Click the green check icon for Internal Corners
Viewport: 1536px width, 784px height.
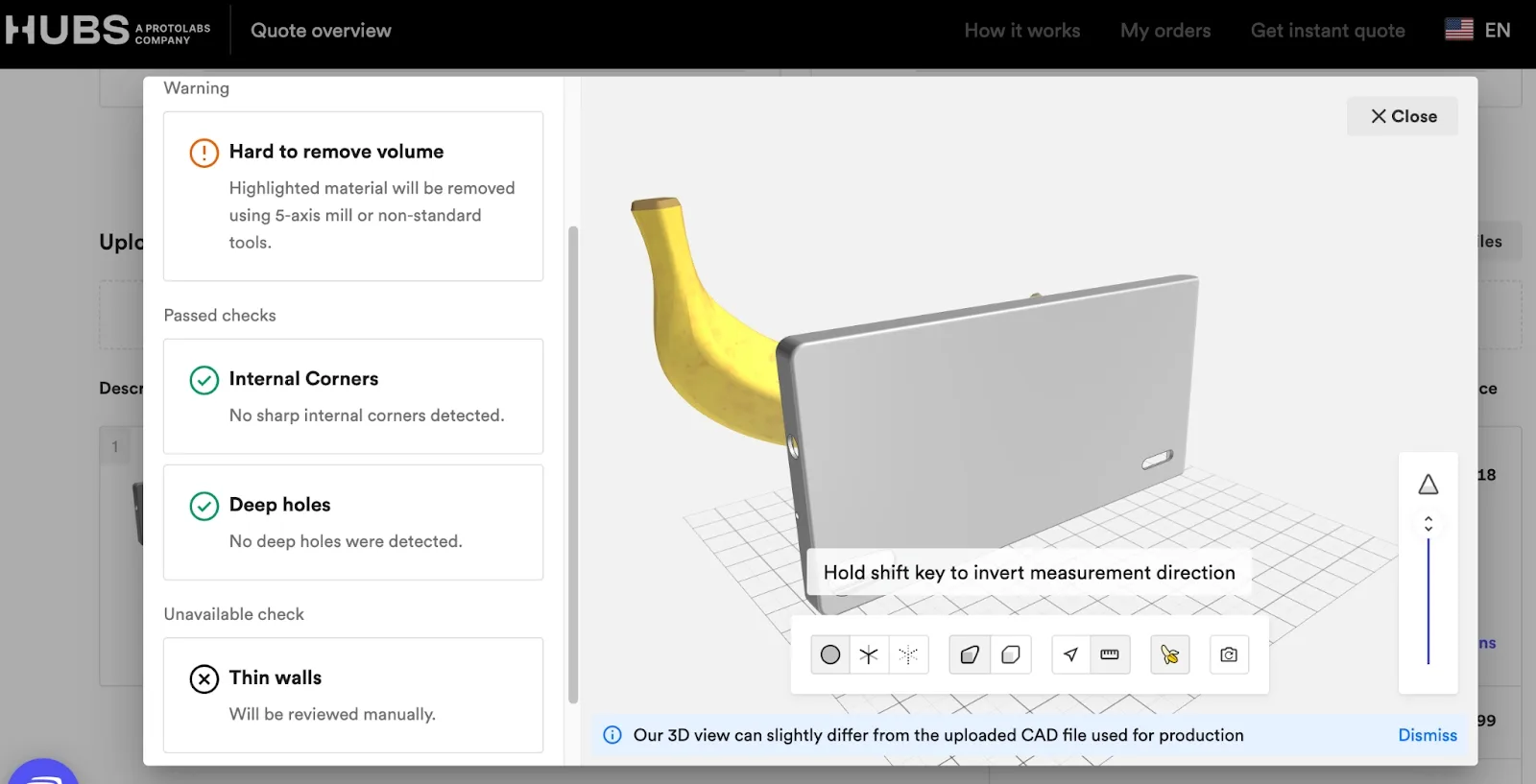click(204, 380)
